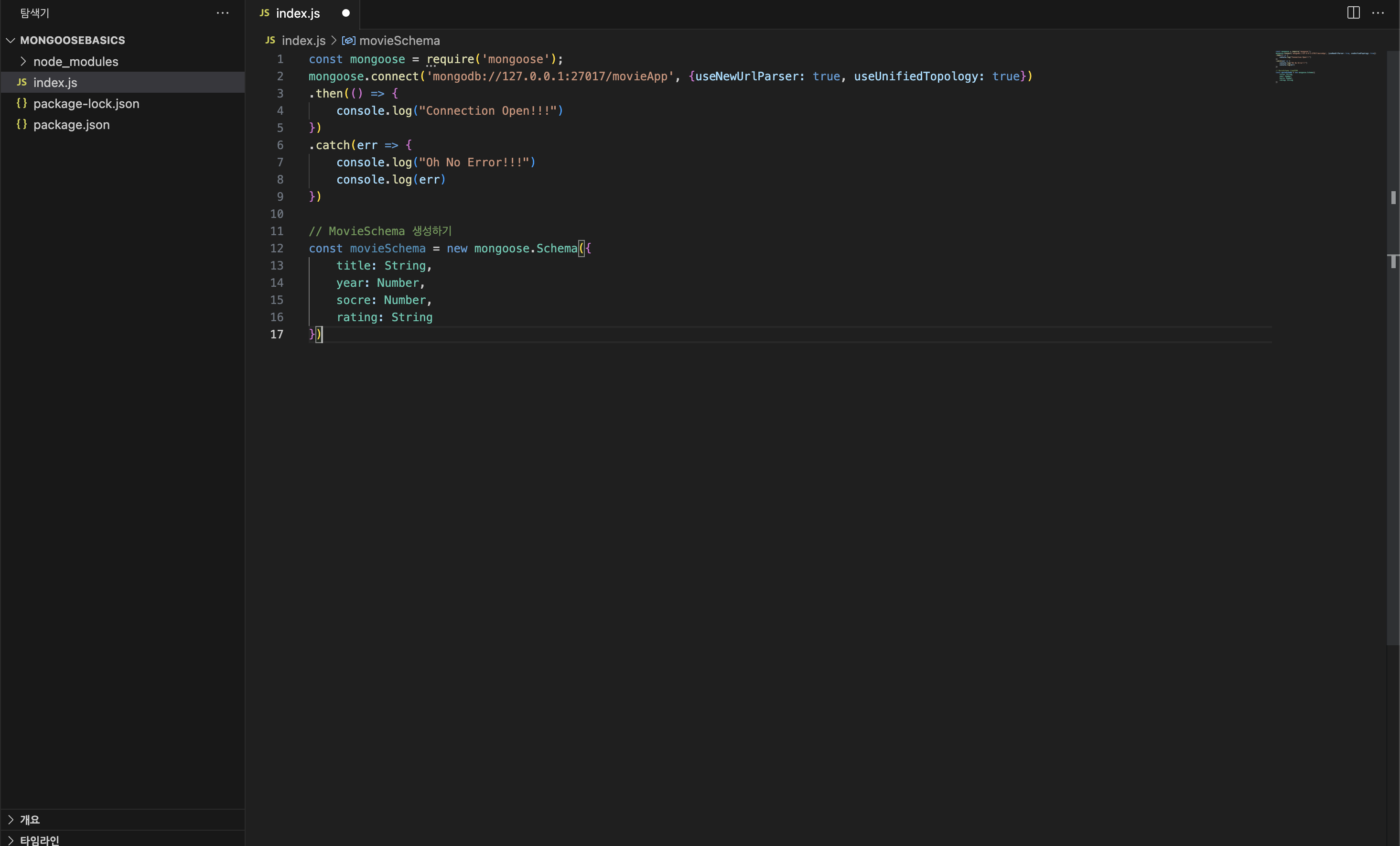Click the editor vertical scrollbar

[1393, 398]
